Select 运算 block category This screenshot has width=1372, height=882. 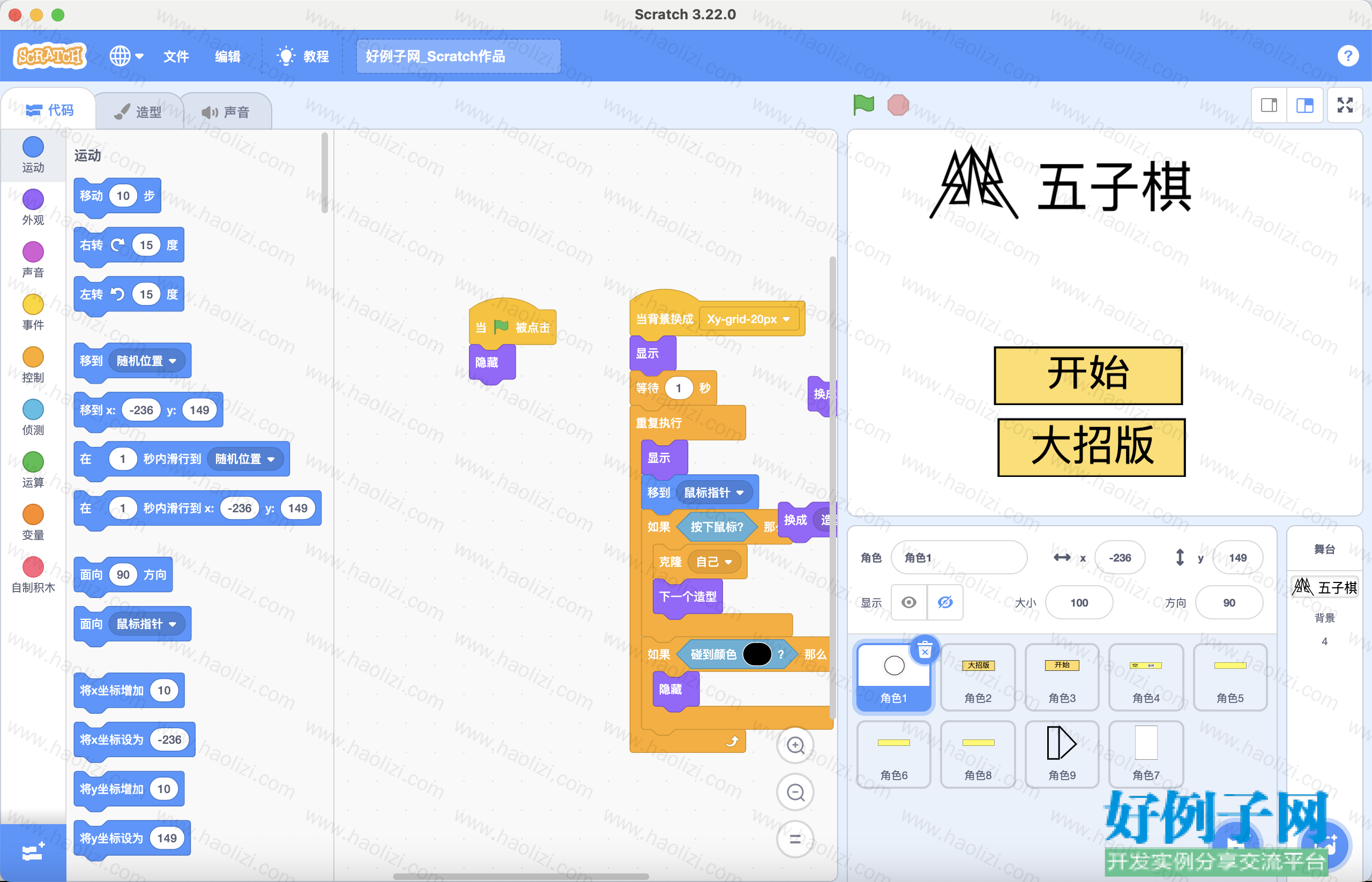click(33, 470)
